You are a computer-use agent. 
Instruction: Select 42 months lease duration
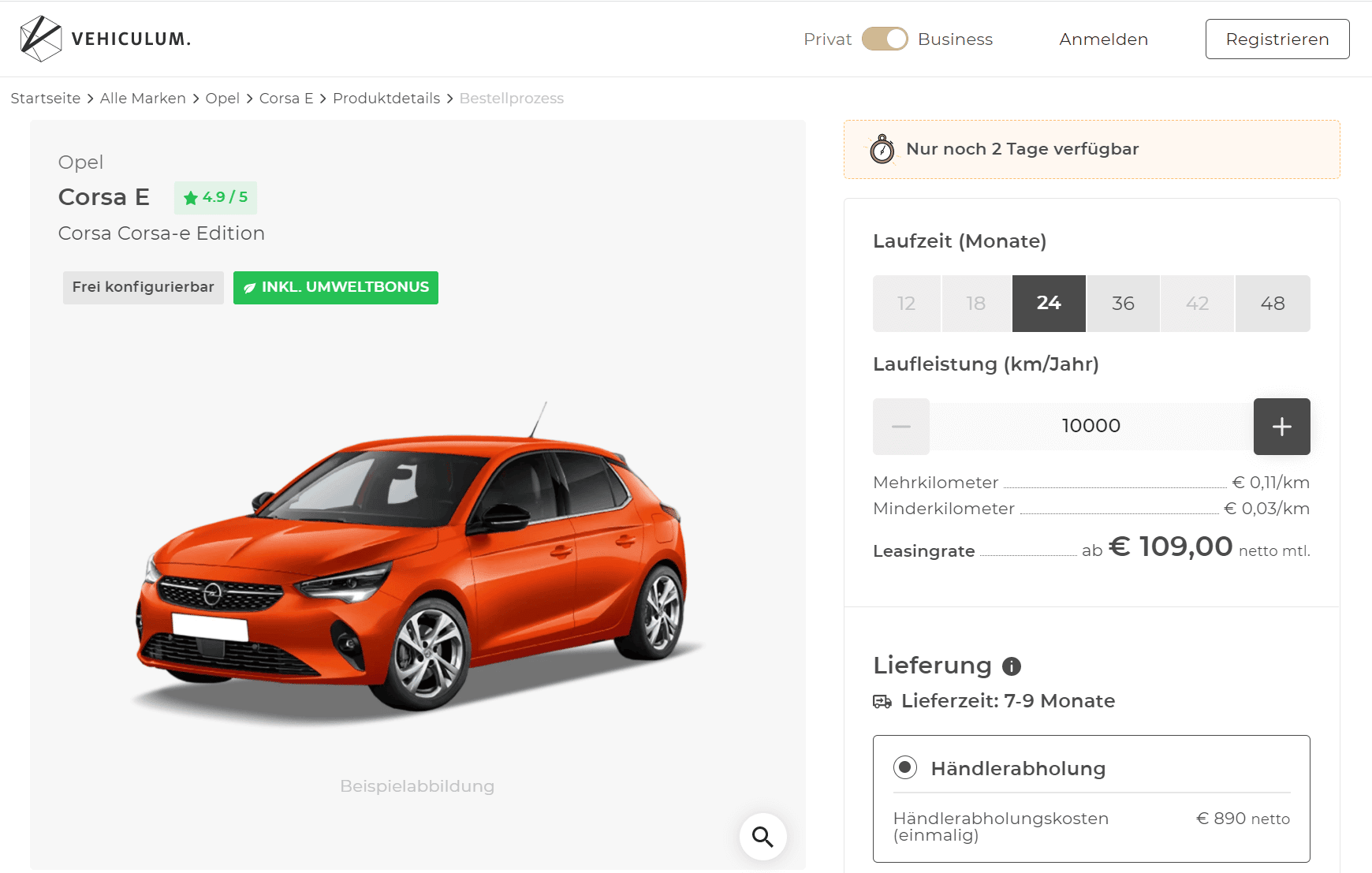click(1198, 304)
